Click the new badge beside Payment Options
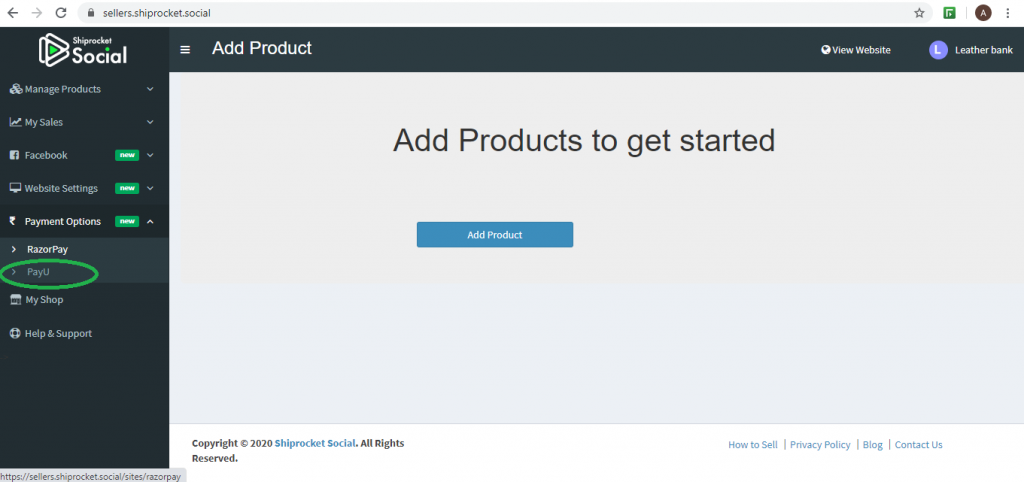 (127, 221)
